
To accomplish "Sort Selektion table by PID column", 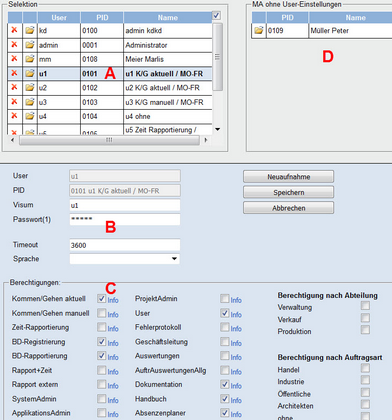I will tap(102, 18).
